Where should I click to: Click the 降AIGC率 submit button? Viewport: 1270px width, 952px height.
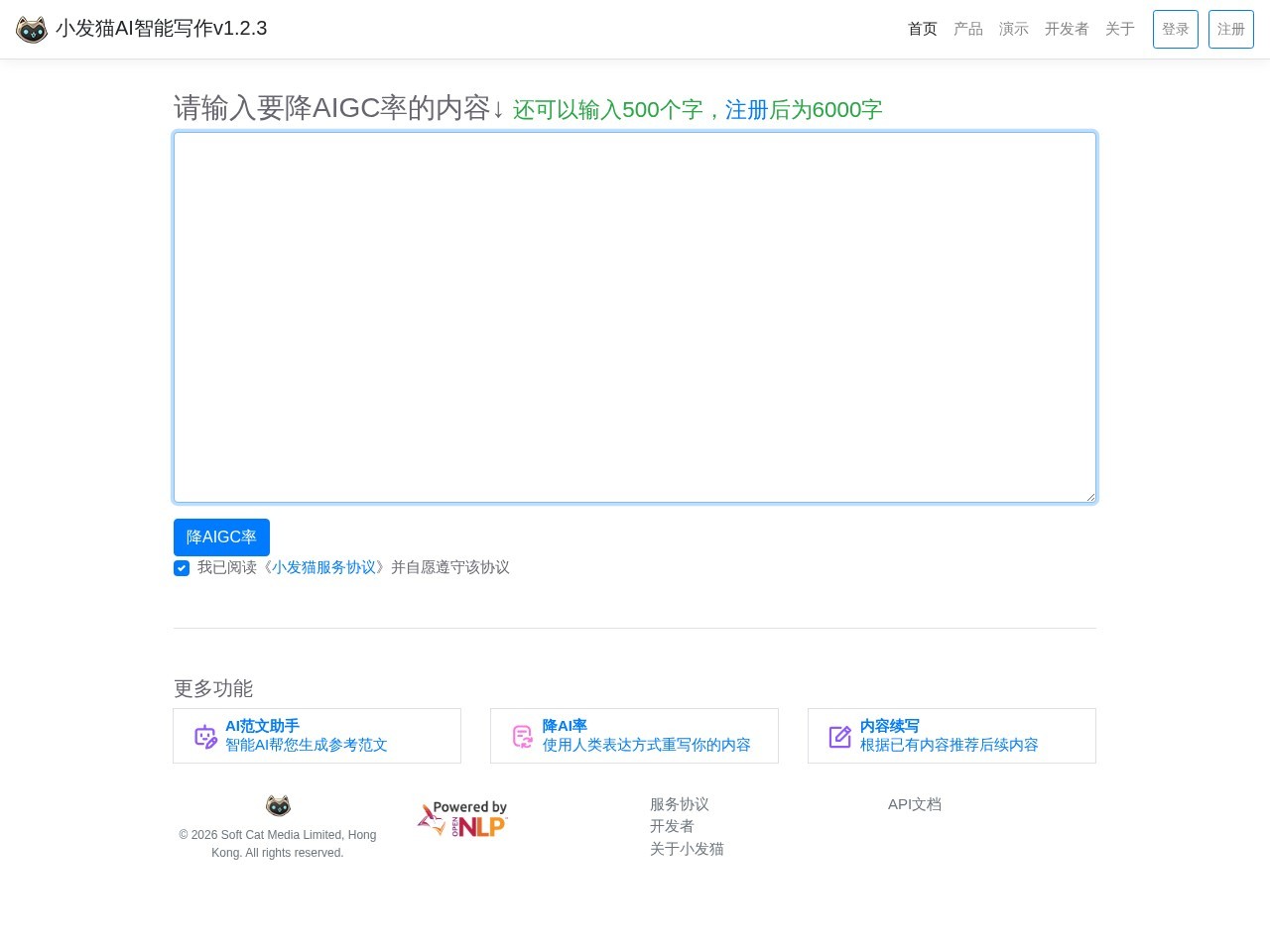[x=221, y=537]
